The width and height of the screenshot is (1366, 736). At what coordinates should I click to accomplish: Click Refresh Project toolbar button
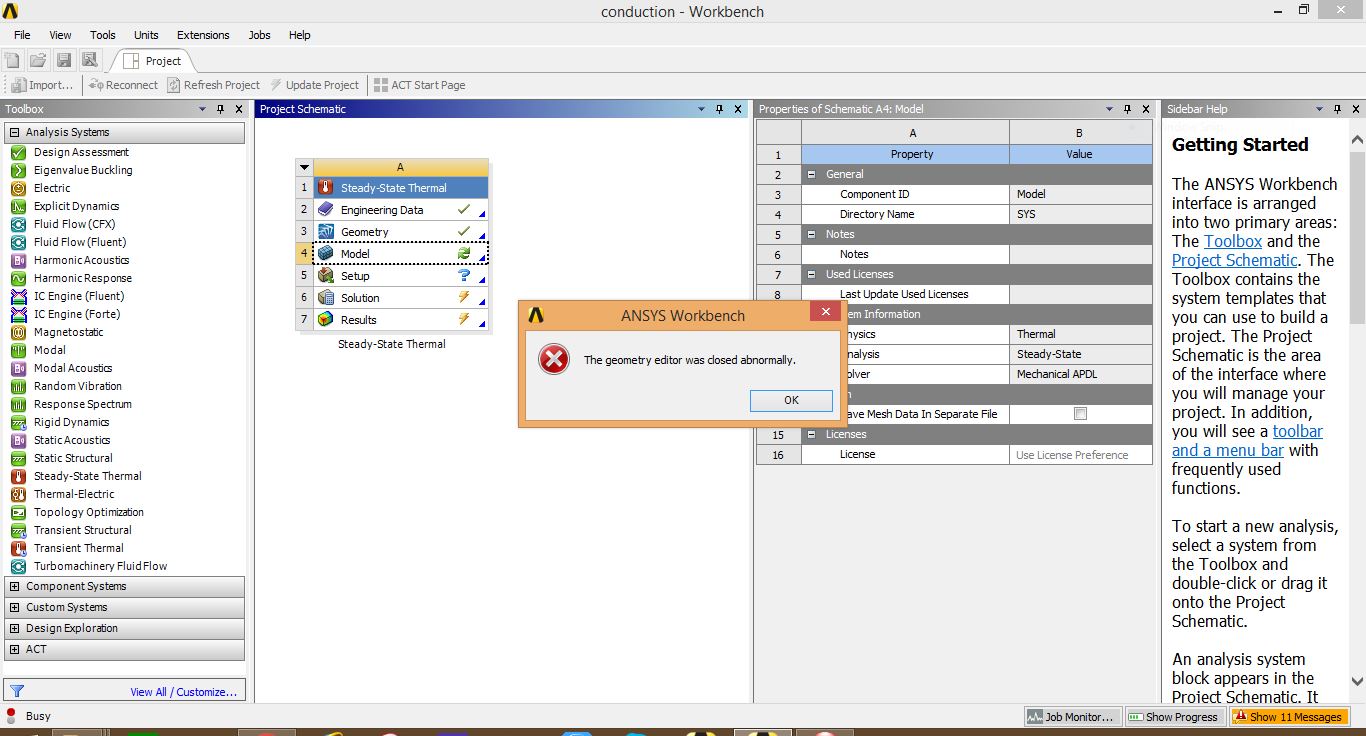[x=214, y=85]
